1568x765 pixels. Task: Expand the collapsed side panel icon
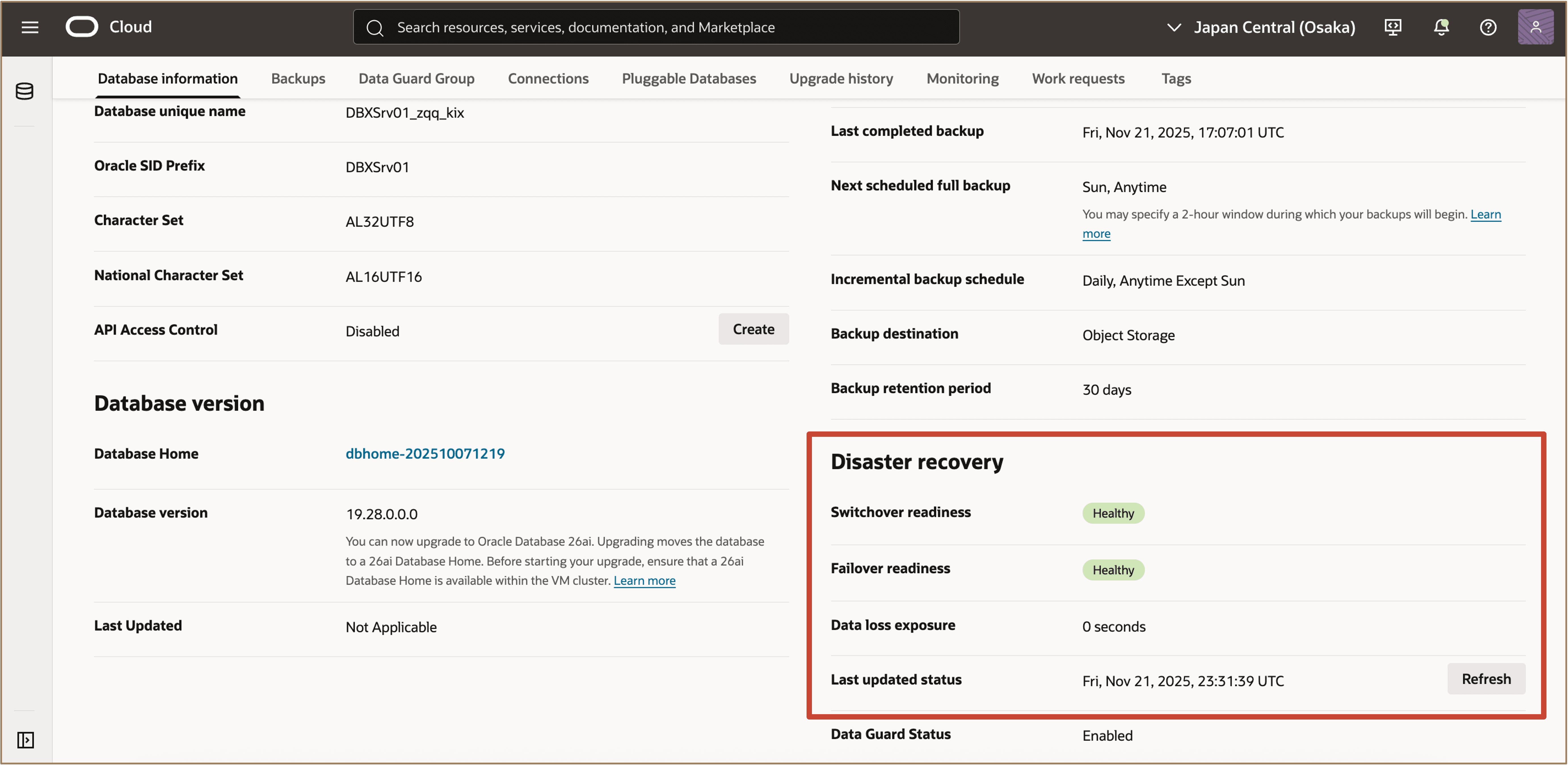[25, 739]
